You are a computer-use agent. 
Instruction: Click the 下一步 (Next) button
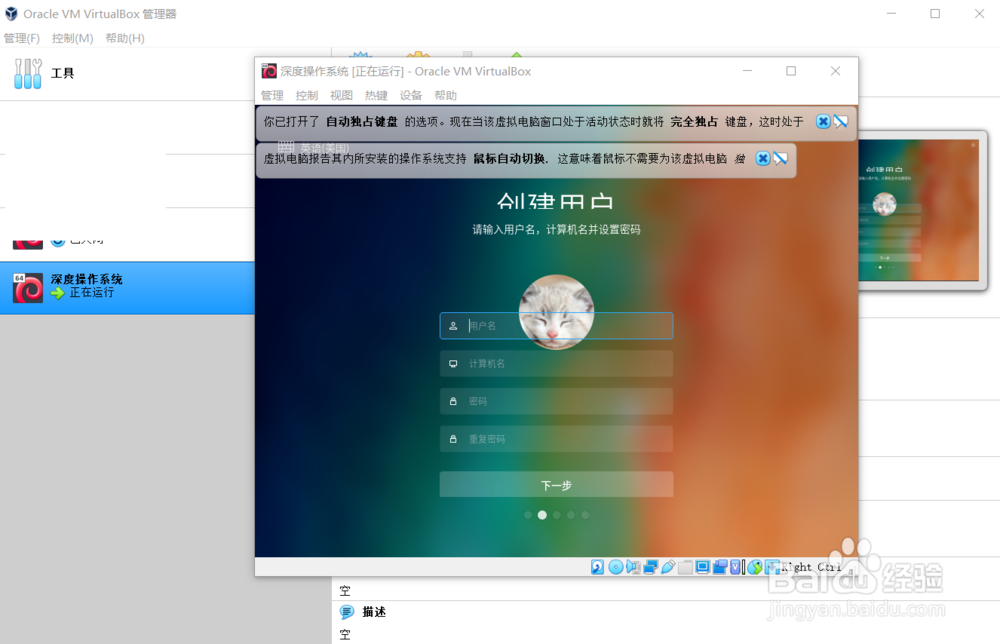coord(556,485)
